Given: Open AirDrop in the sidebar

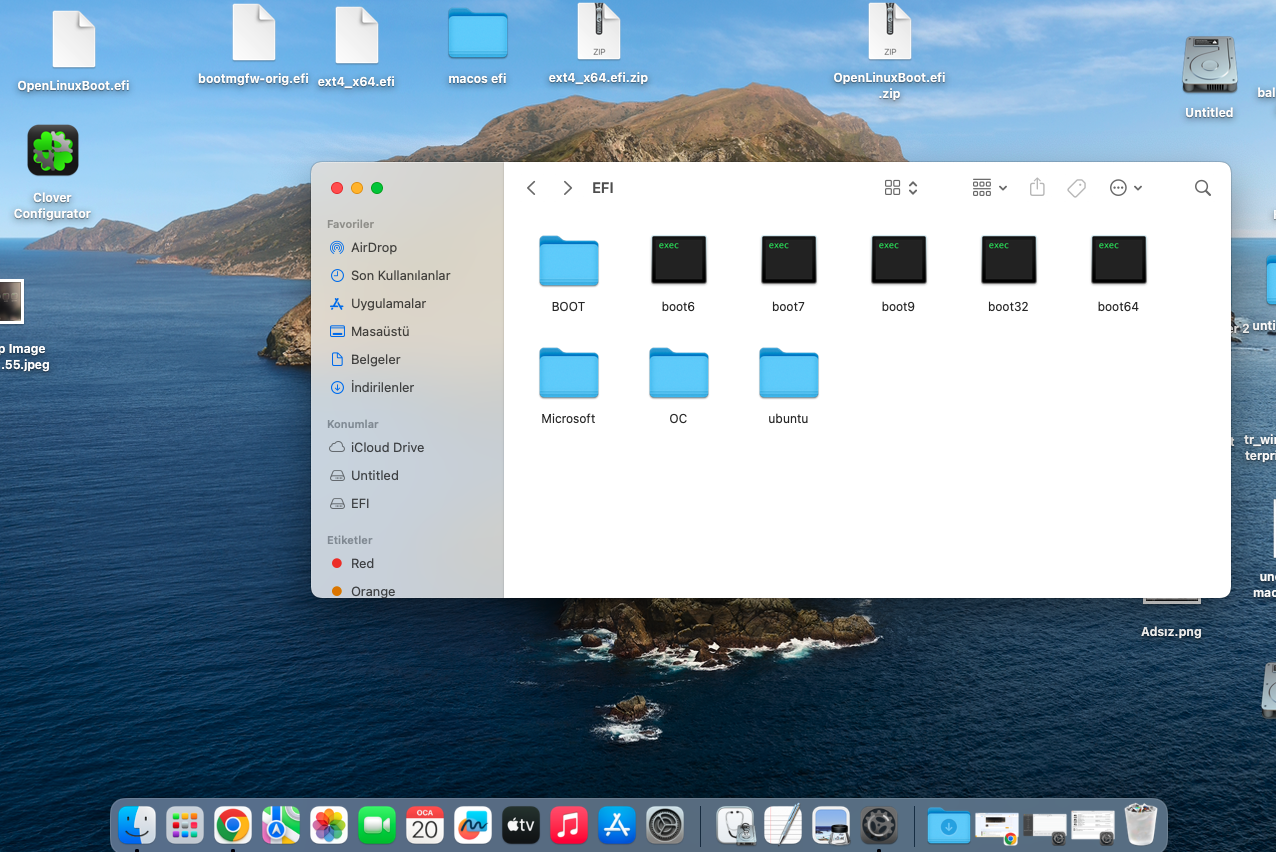Looking at the screenshot, I should (373, 247).
